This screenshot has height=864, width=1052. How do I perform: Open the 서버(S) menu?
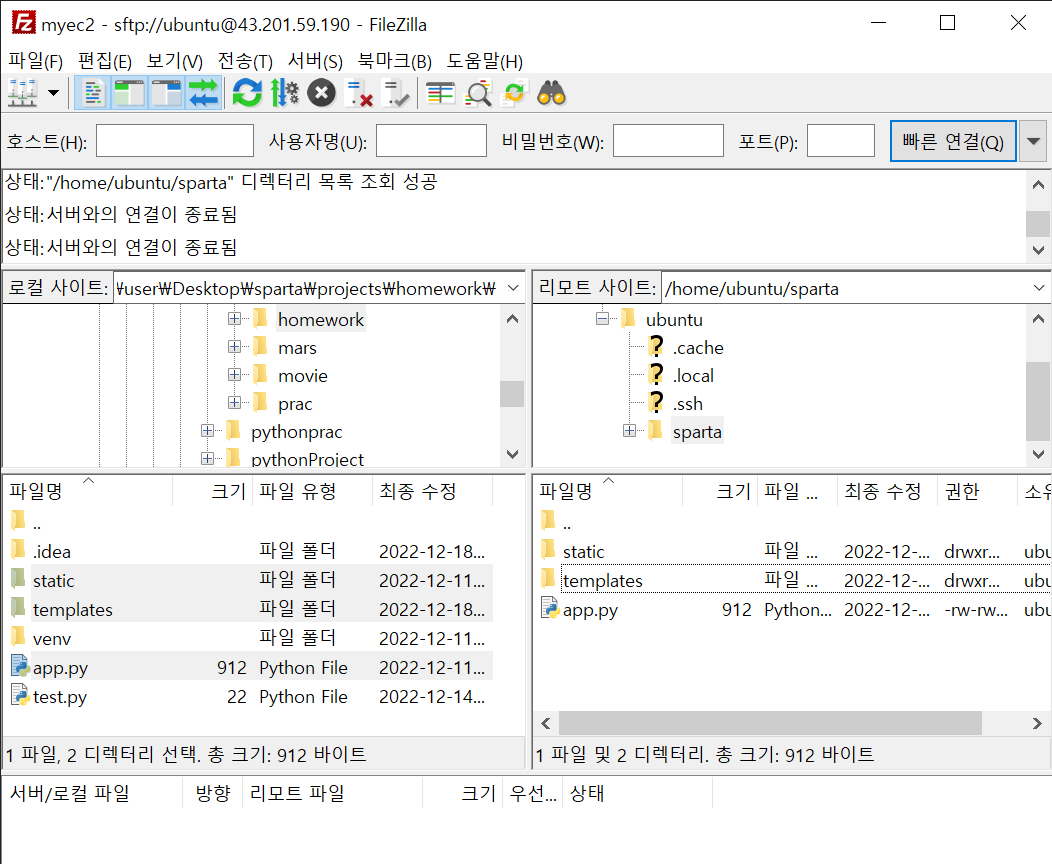[315, 61]
